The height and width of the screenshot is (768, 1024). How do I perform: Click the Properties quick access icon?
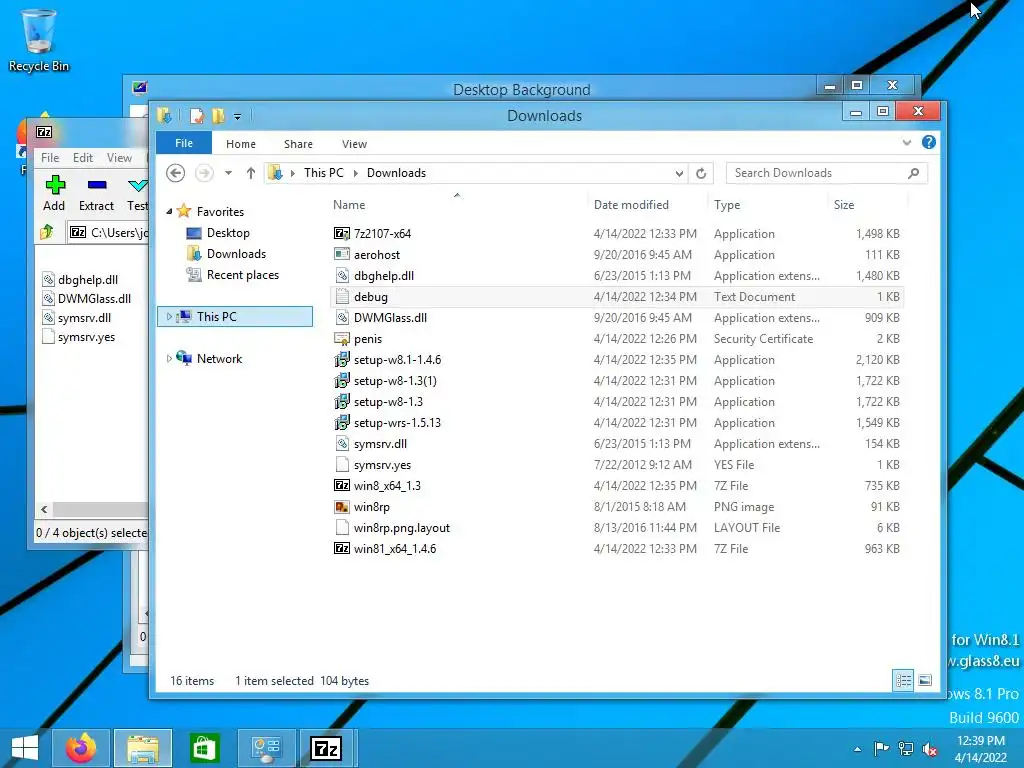pyautogui.click(x=197, y=116)
